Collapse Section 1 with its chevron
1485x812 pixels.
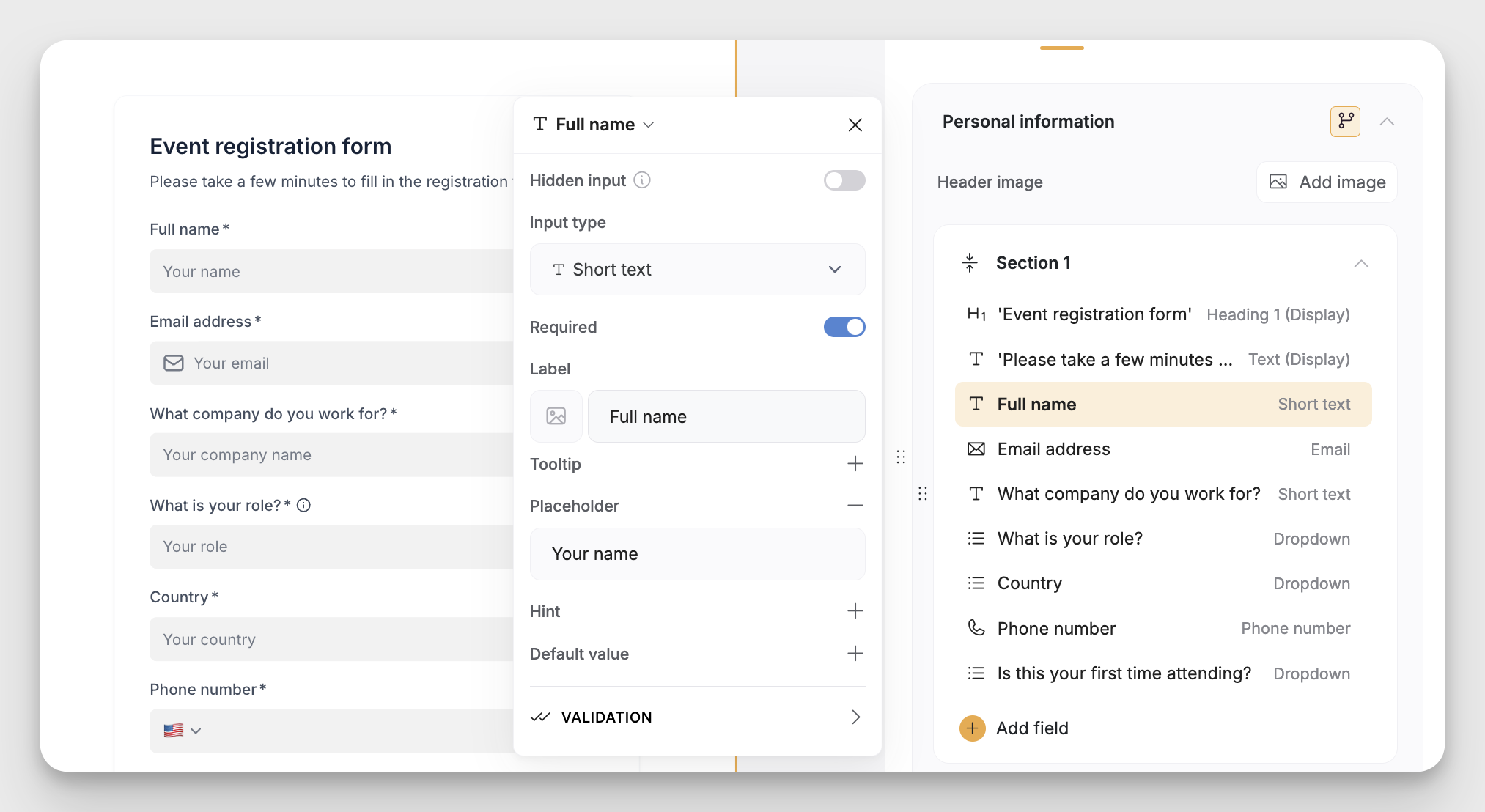[x=1361, y=264]
